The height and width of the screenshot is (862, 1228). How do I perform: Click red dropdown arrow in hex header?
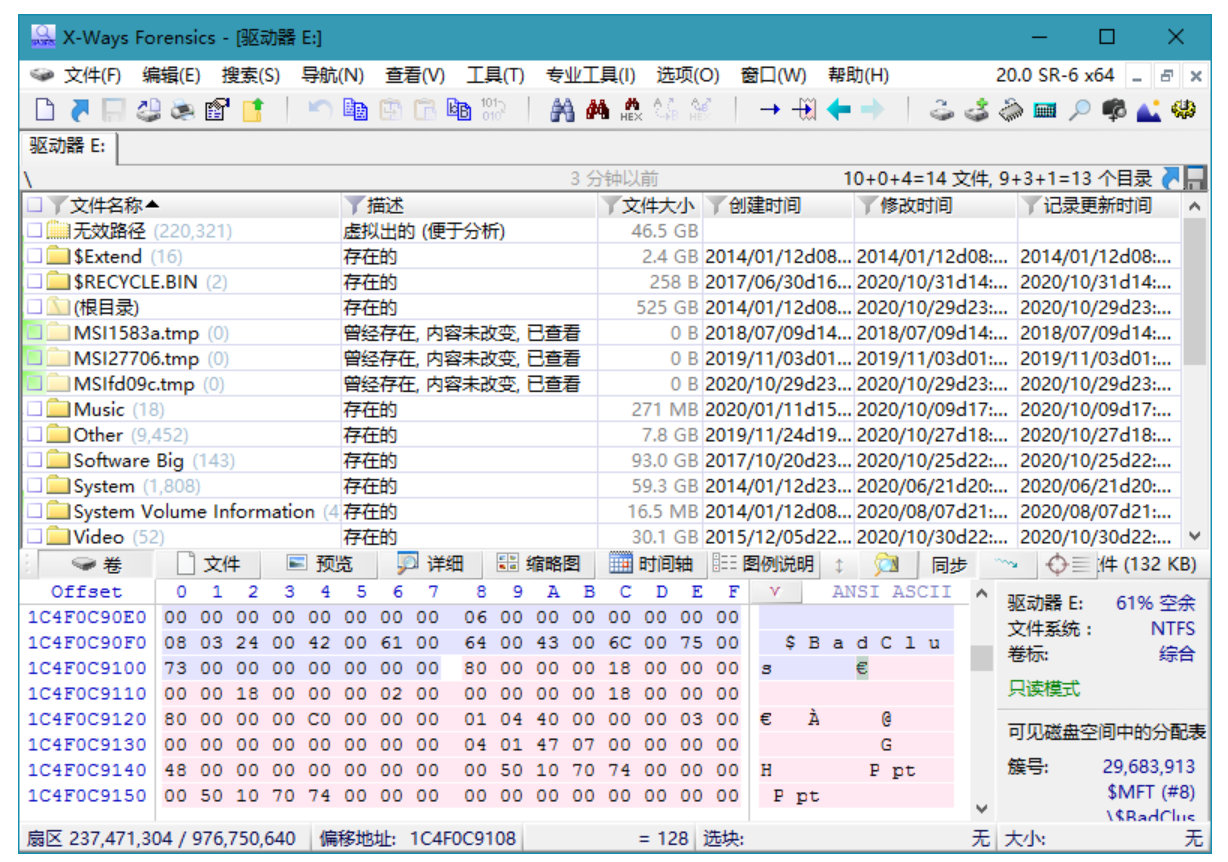[x=773, y=592]
